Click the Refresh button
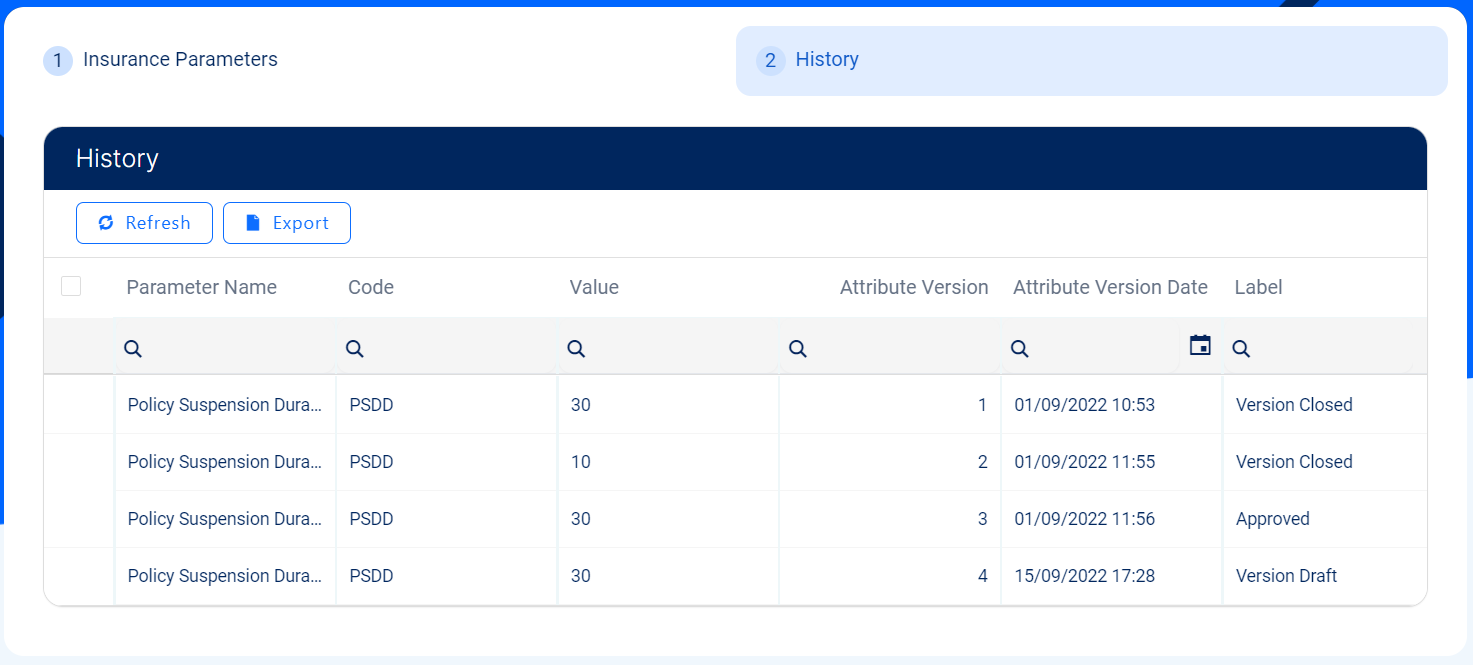 [x=144, y=223]
